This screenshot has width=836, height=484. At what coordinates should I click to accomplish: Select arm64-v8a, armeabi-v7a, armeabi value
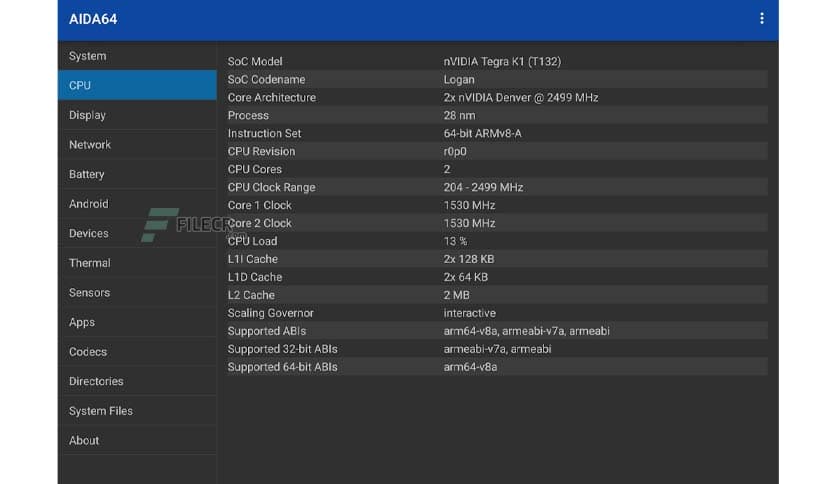tap(526, 331)
